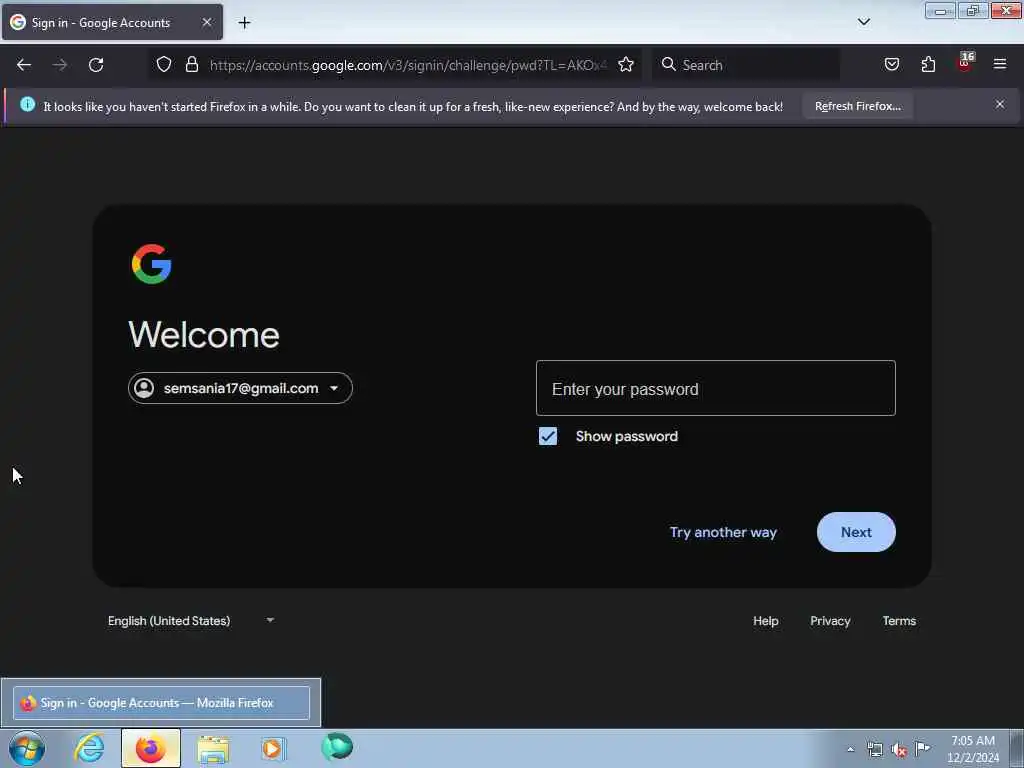Open the green round taskbar application icon
Viewport: 1024px width, 768px height.
point(337,746)
